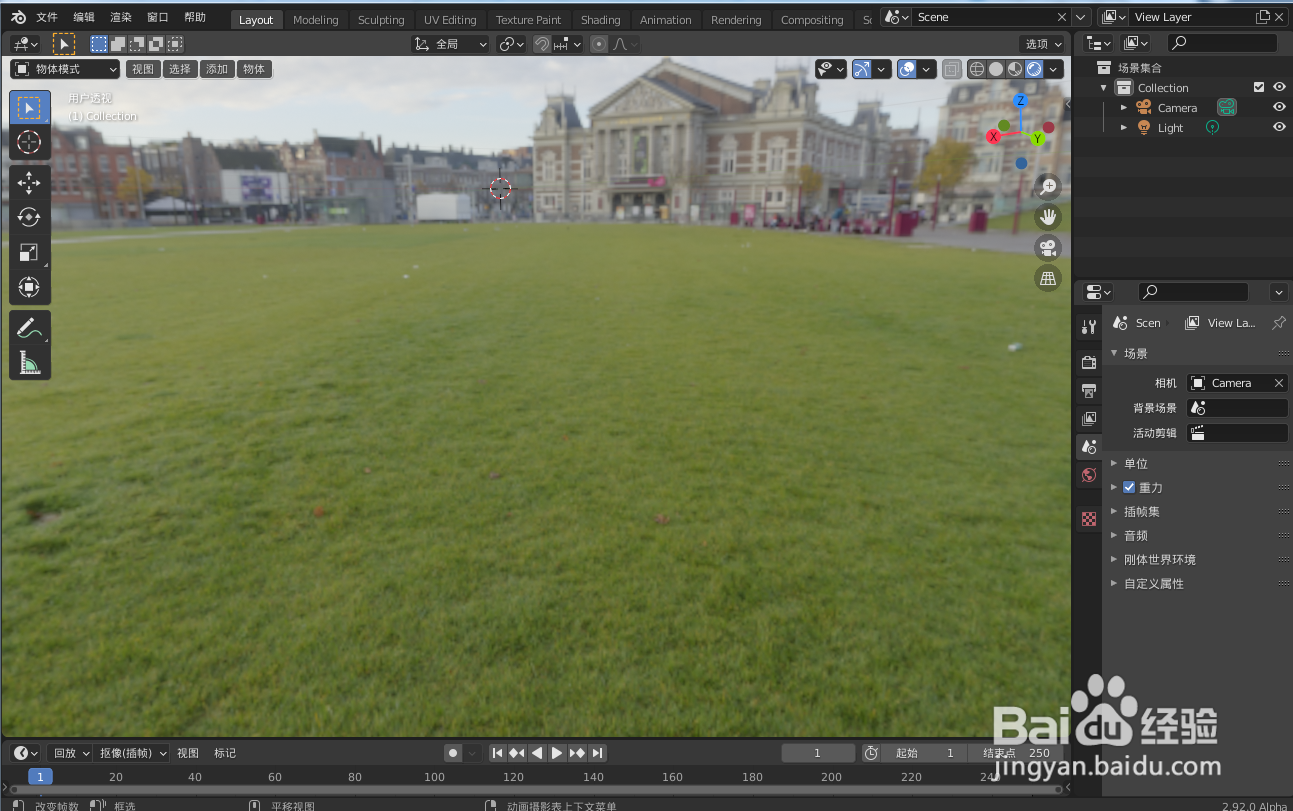1293x811 pixels.
Task: Open the 物体模式 mode dropdown
Action: pos(64,68)
